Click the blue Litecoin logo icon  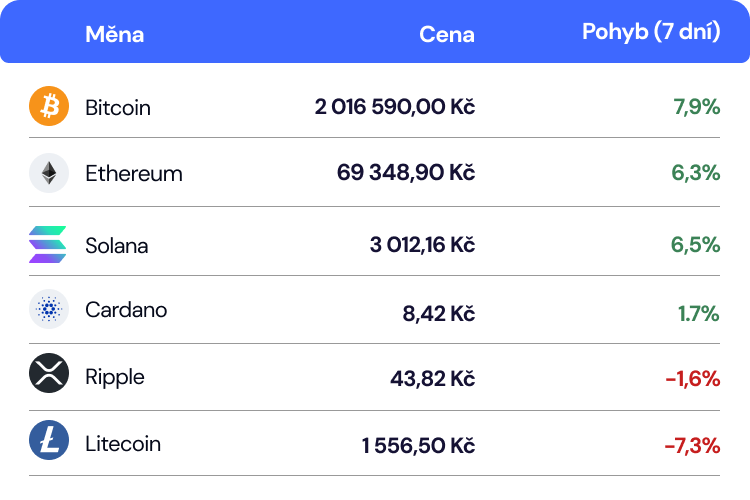[48, 440]
